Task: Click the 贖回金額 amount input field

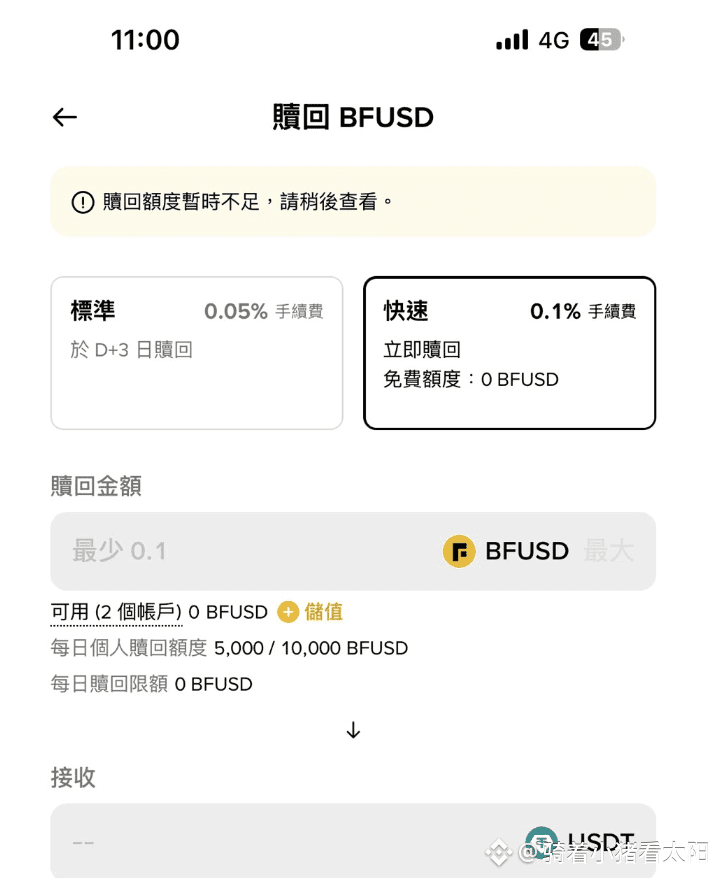Action: [x=353, y=551]
